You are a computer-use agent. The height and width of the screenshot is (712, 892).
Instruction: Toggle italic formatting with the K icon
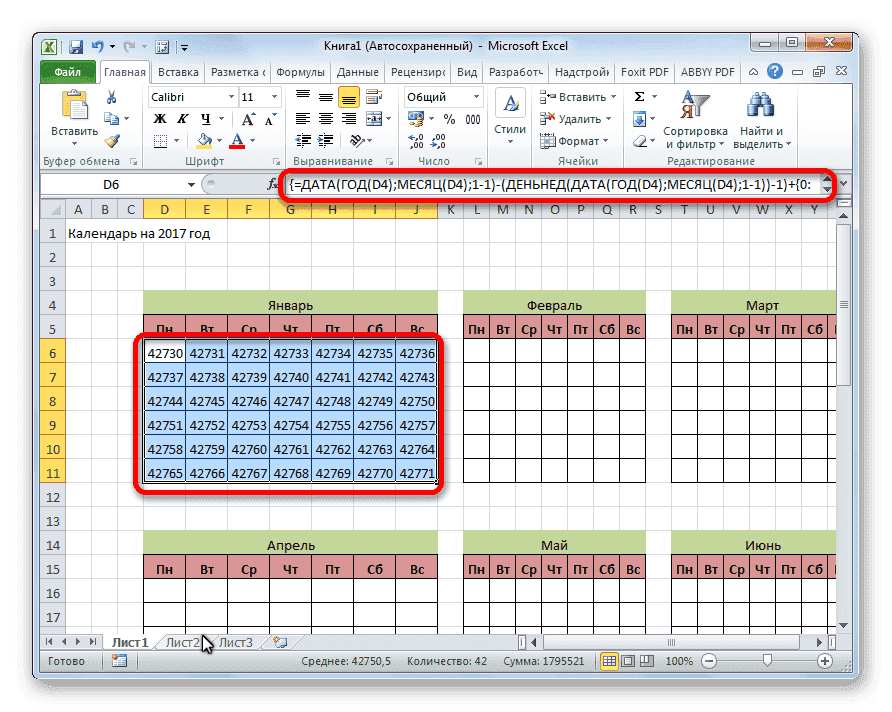pyautogui.click(x=183, y=119)
